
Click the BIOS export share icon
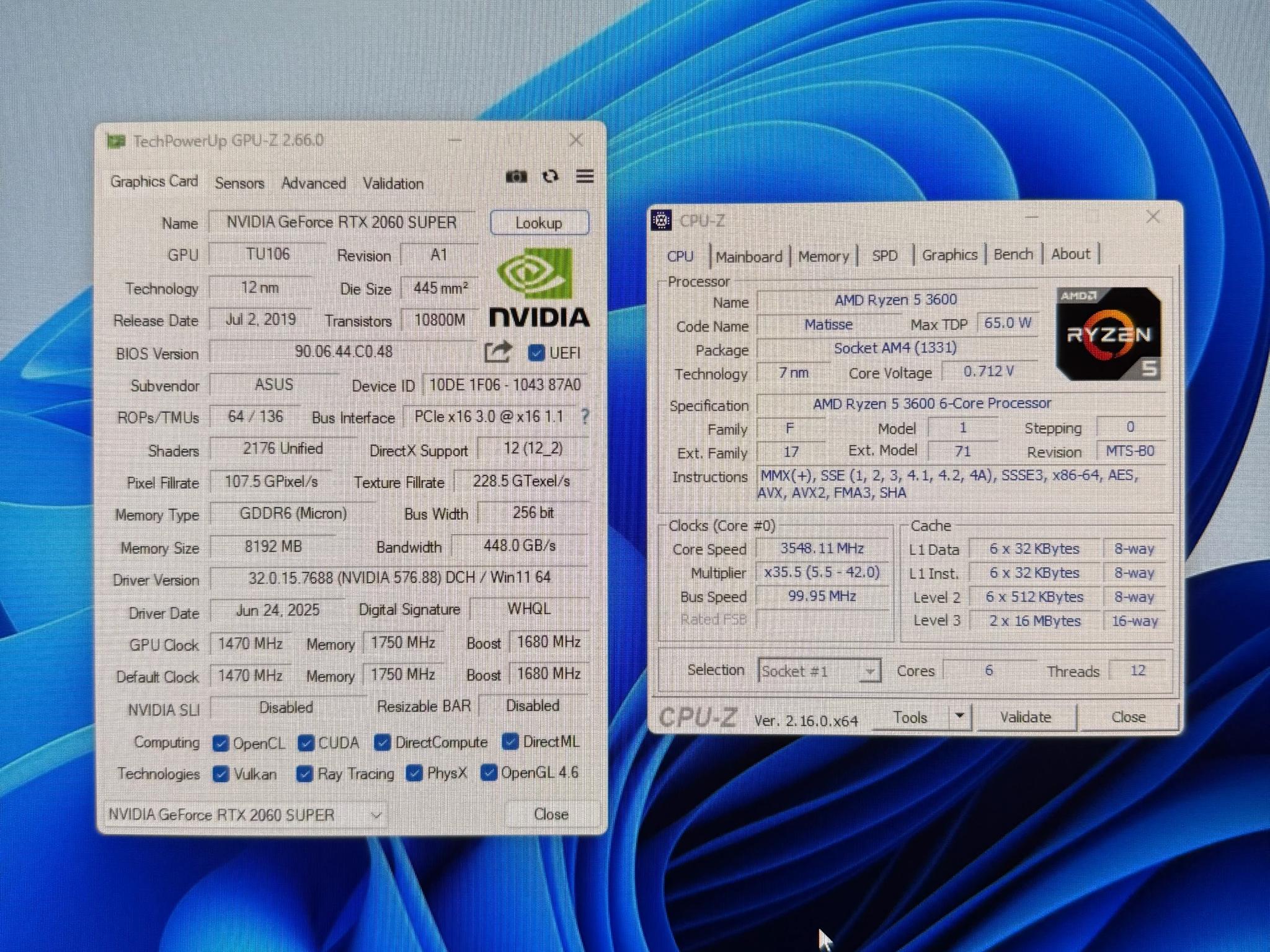[497, 352]
